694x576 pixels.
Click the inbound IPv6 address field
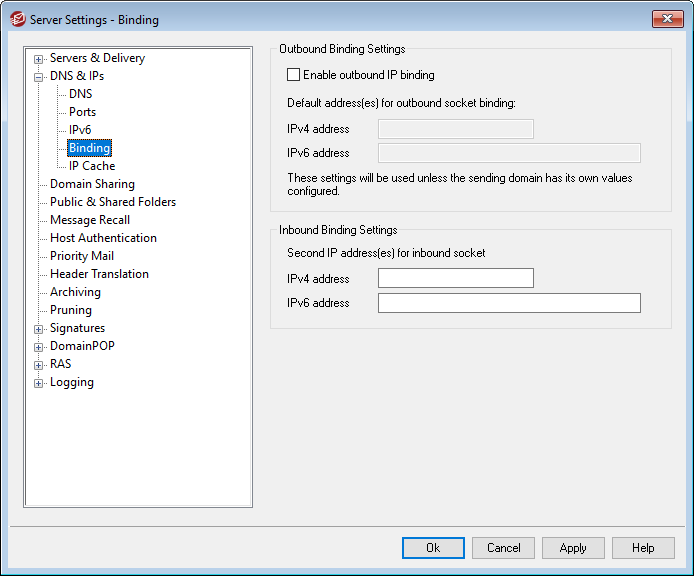tap(508, 303)
